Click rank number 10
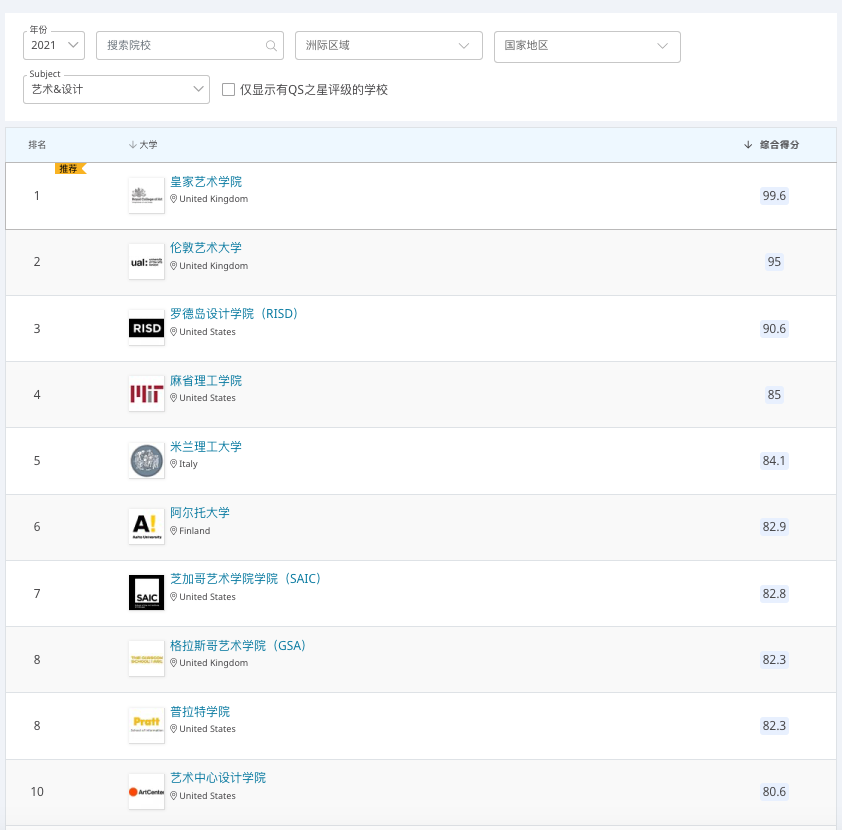 (37, 792)
